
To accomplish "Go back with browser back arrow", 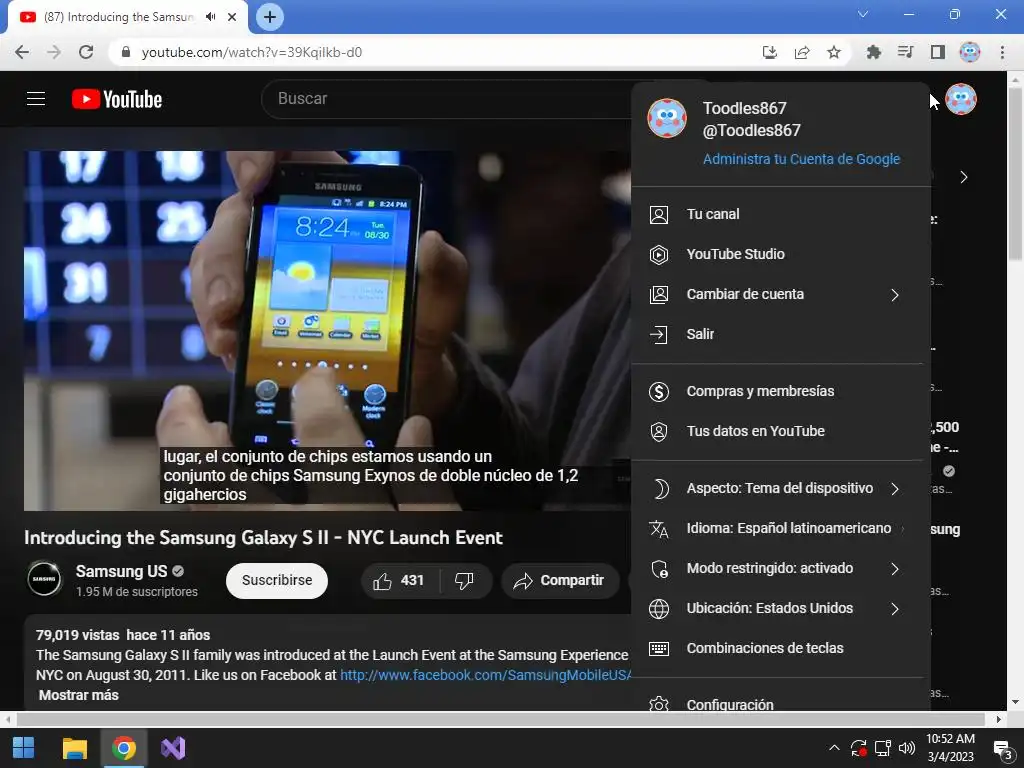I will tap(22, 52).
